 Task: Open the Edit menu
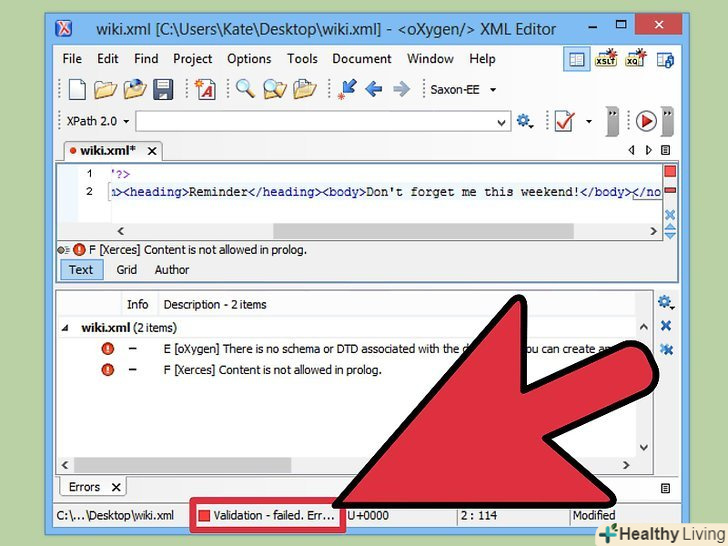[x=108, y=59]
